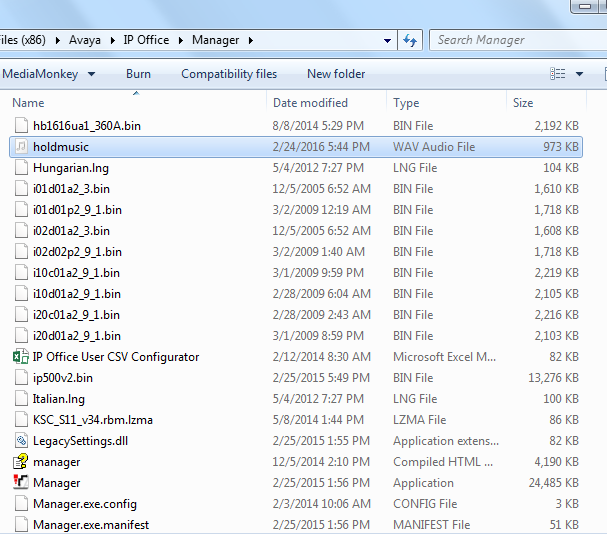Expand the arrow after Manager in the path
The width and height of the screenshot is (607, 534).
click(250, 40)
